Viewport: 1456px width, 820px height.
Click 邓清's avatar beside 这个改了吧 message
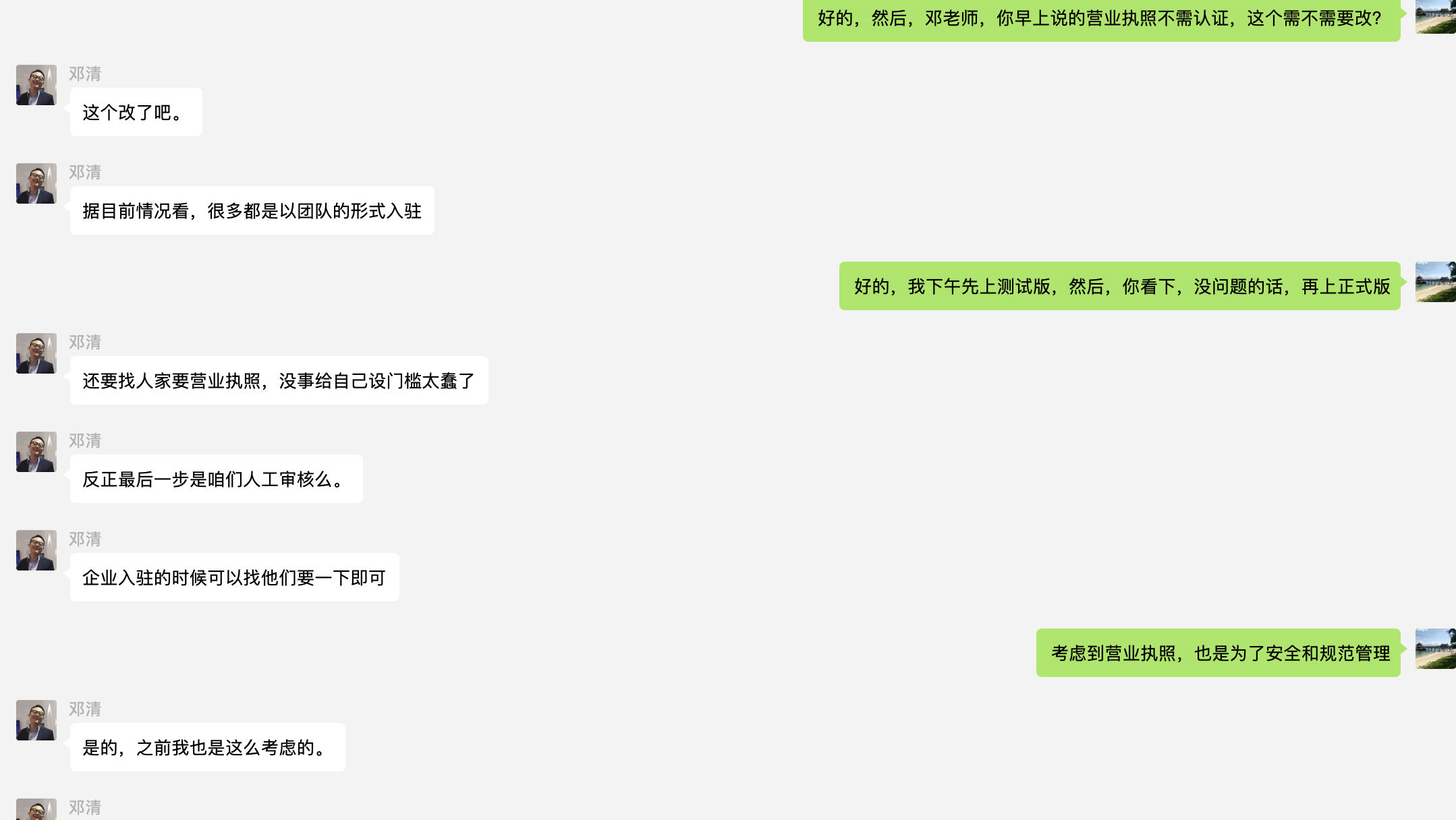tap(36, 85)
